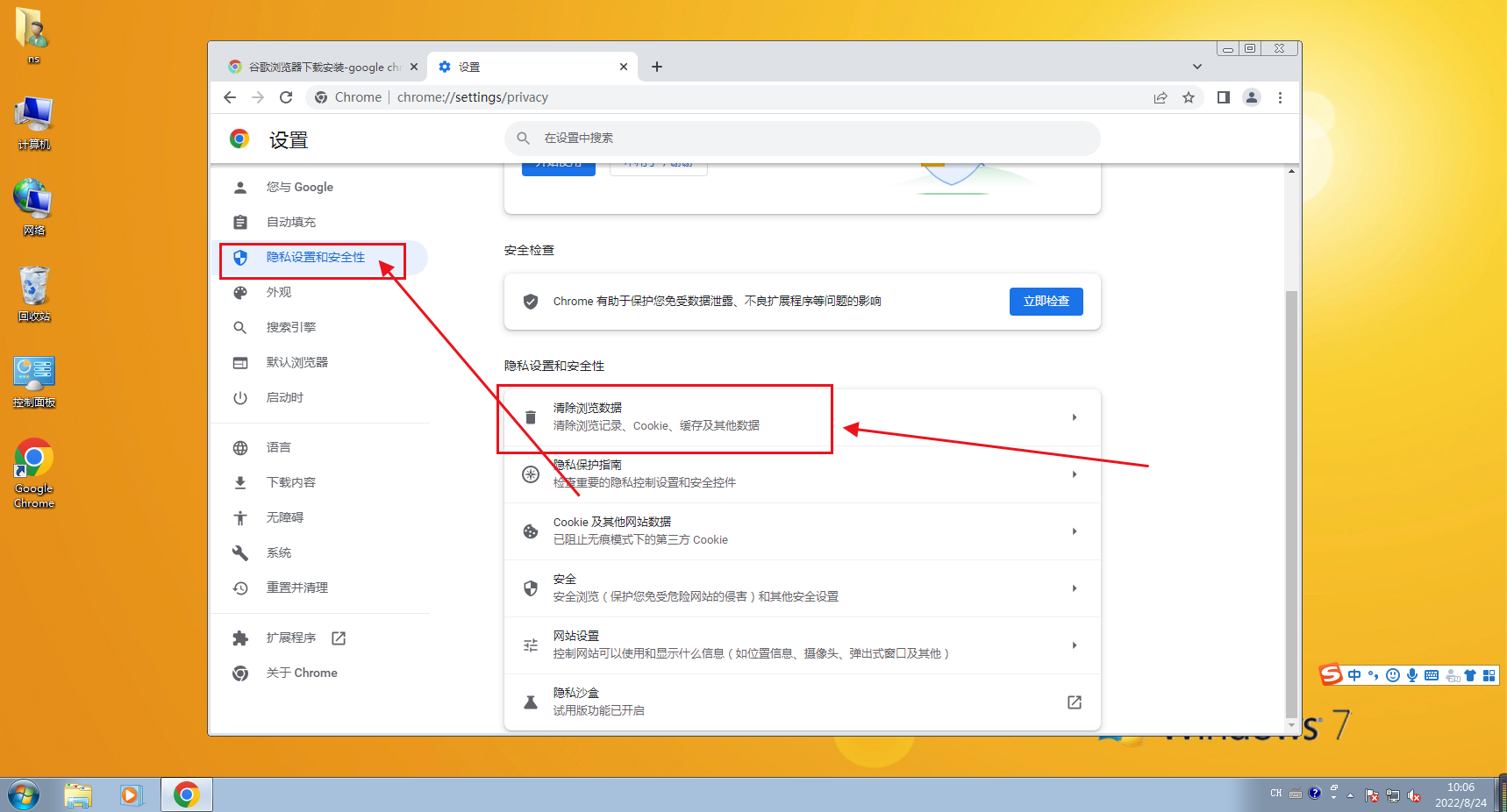Open the 隐私保护指南 row
Screen dimensions: 1507x812
click(803, 474)
